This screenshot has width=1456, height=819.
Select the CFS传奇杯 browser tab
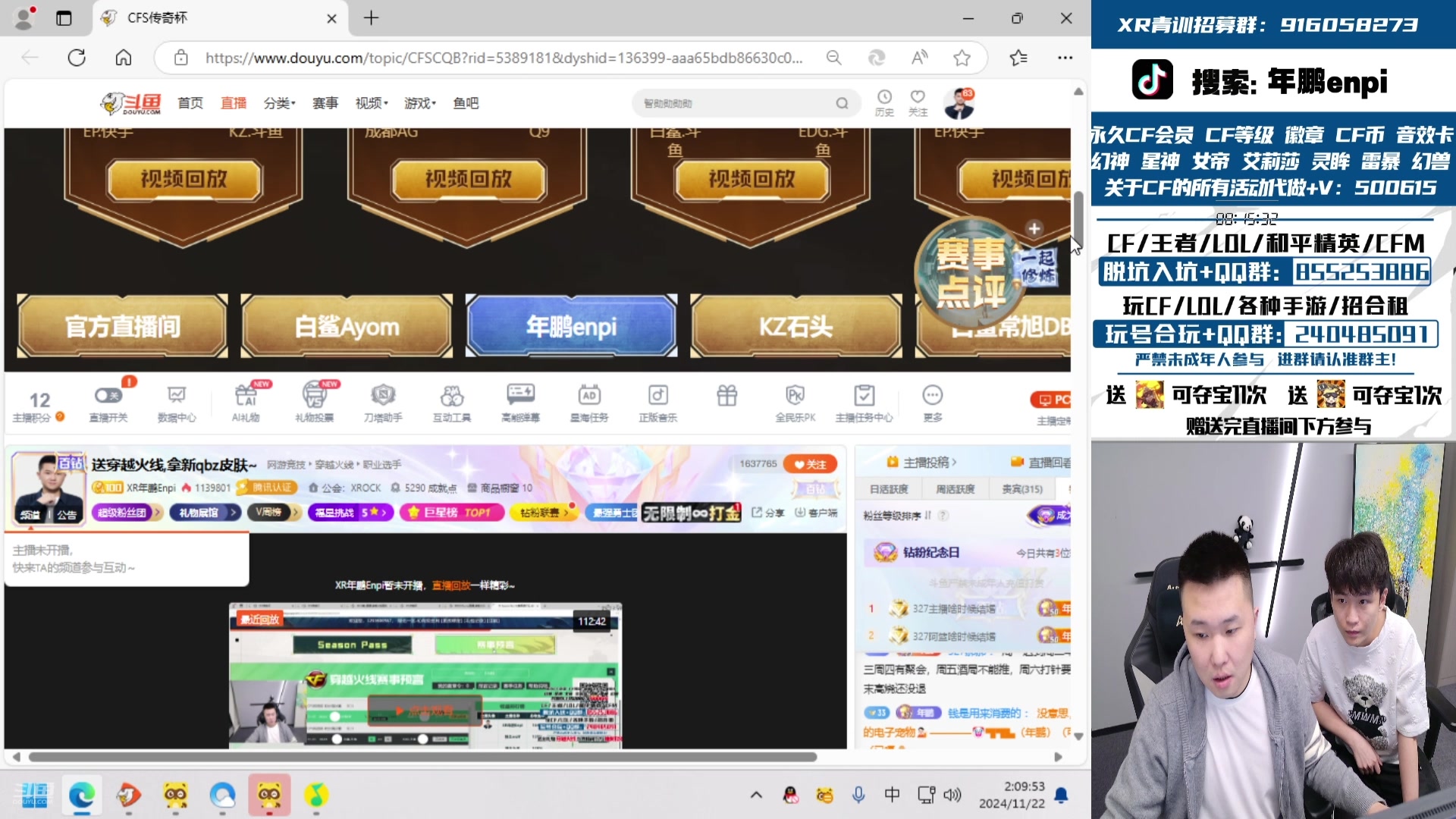tap(220, 18)
